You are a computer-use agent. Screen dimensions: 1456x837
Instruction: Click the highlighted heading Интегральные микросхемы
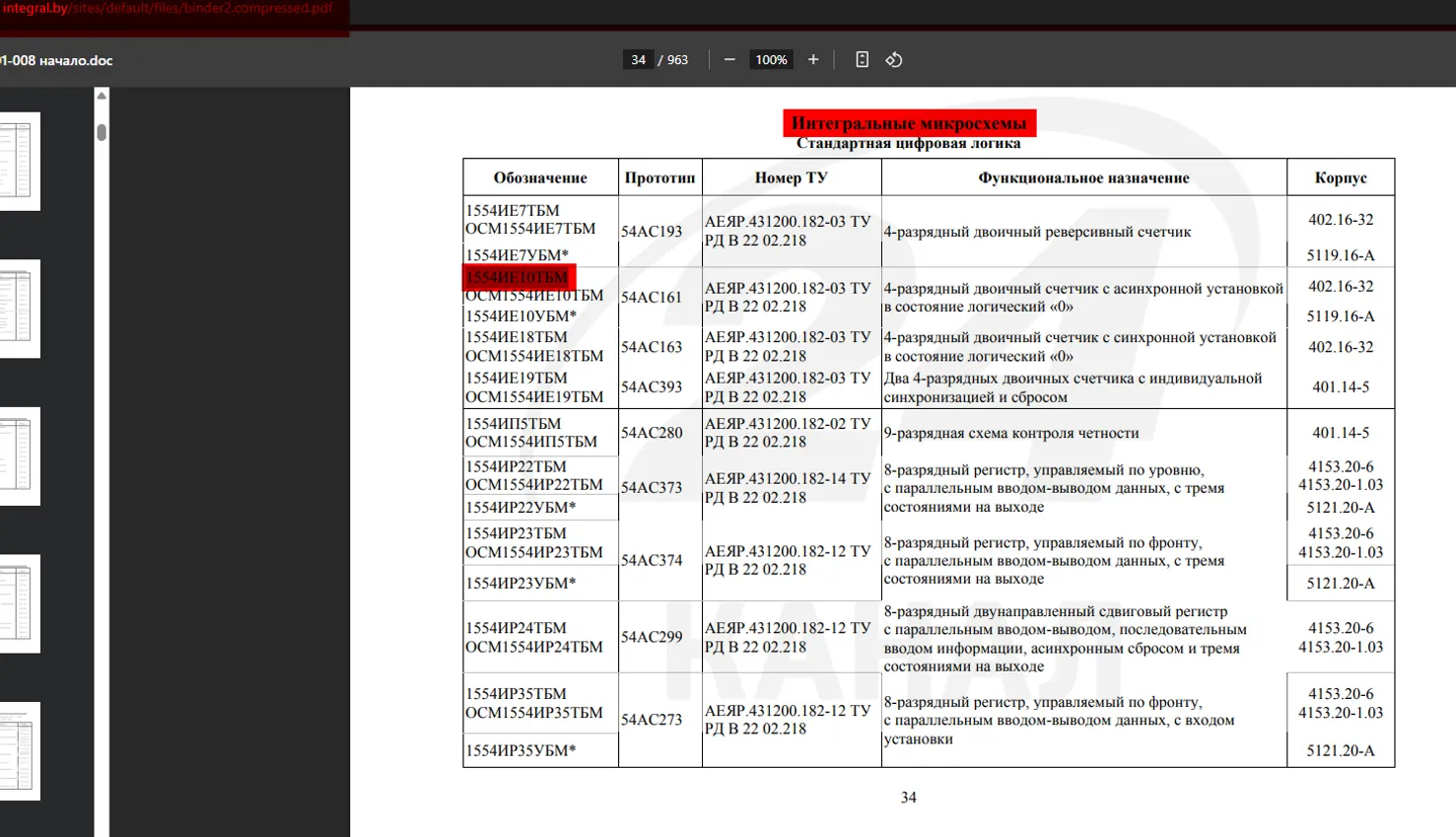pos(909,123)
